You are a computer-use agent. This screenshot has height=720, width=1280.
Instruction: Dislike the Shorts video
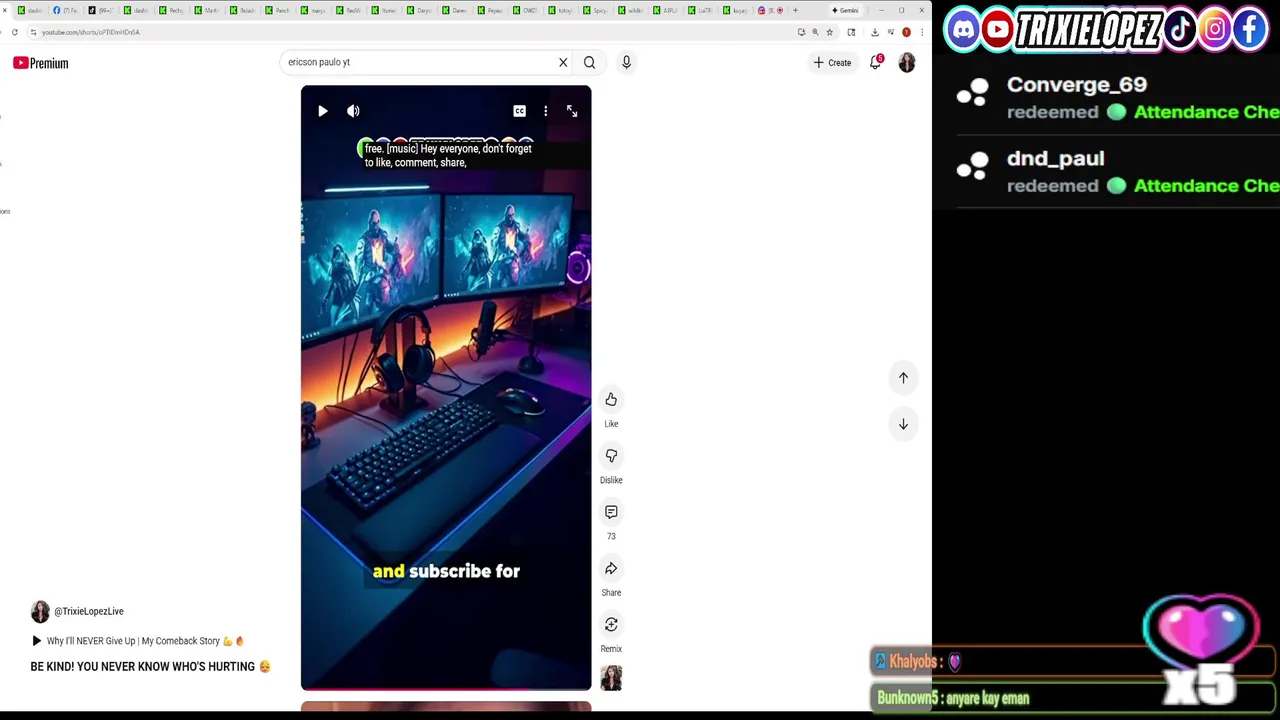pos(611,456)
